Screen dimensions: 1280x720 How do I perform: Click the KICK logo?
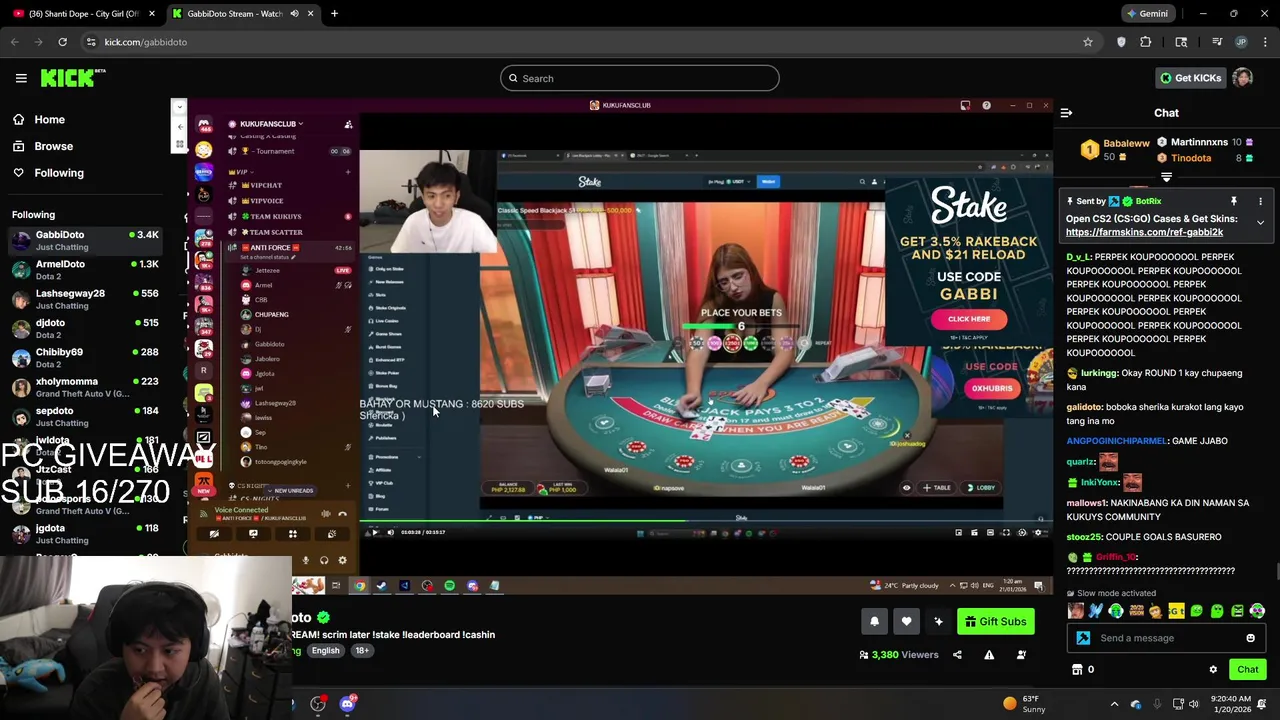(73, 78)
